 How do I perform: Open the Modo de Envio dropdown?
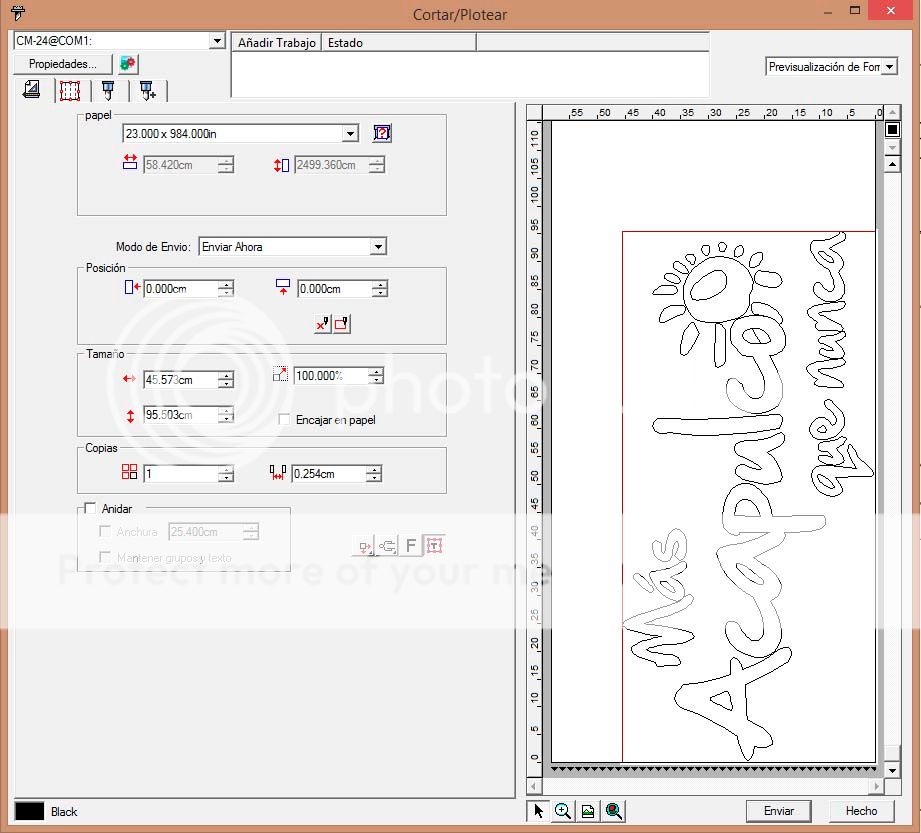click(377, 247)
